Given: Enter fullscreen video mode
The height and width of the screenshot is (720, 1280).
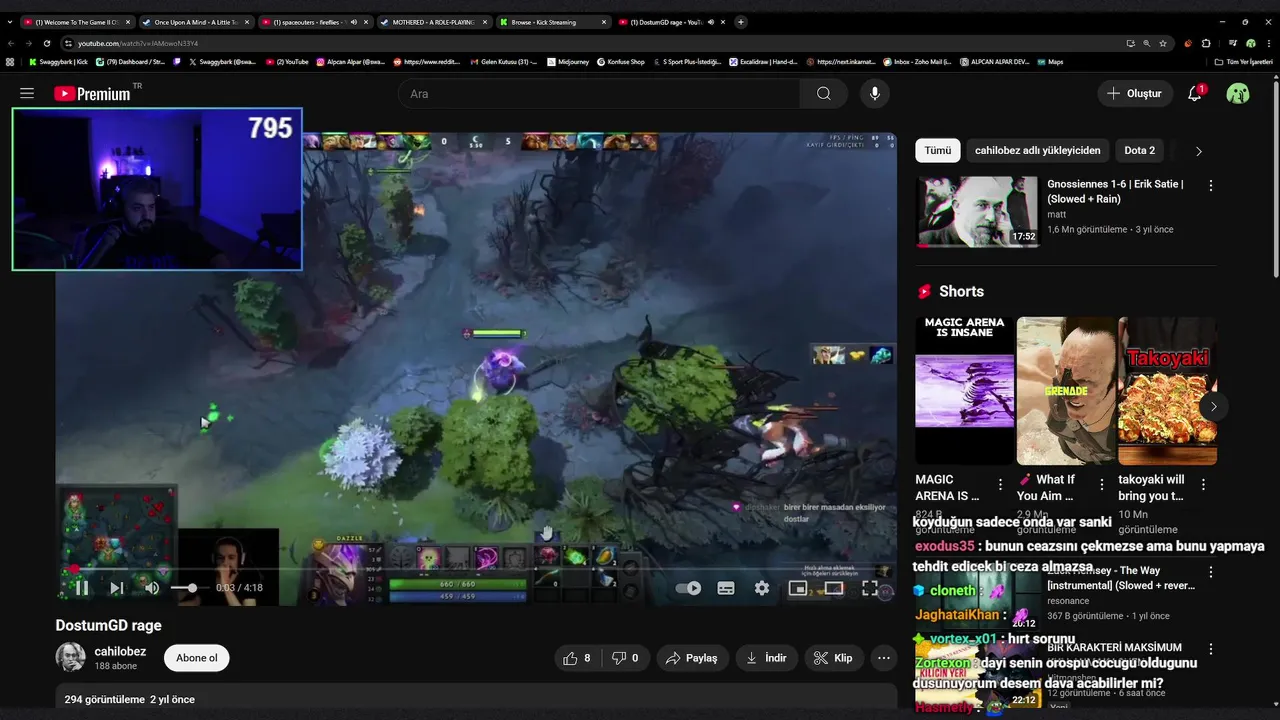Looking at the screenshot, I should 870,588.
